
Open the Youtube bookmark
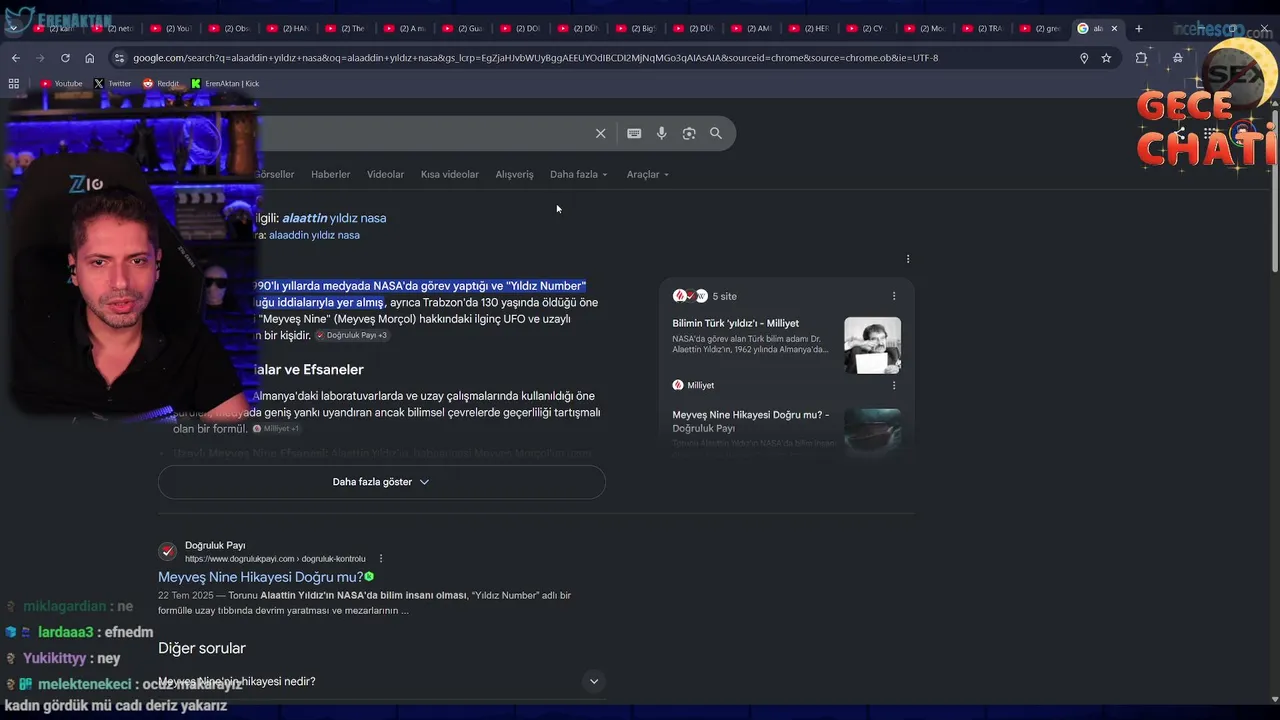click(61, 84)
